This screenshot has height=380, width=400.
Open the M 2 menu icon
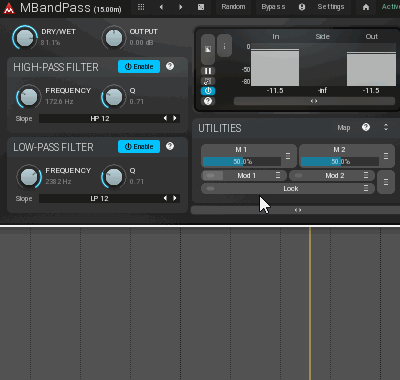[386, 156]
